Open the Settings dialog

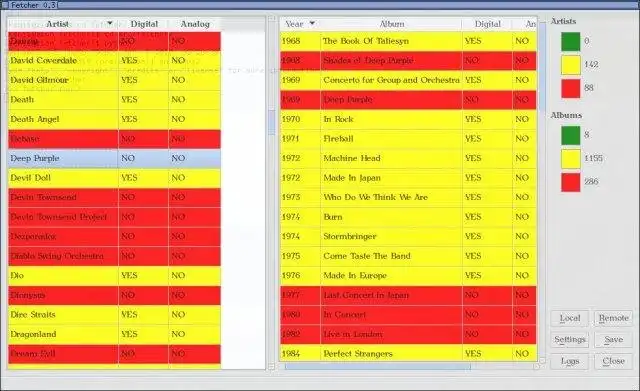[x=569, y=340]
